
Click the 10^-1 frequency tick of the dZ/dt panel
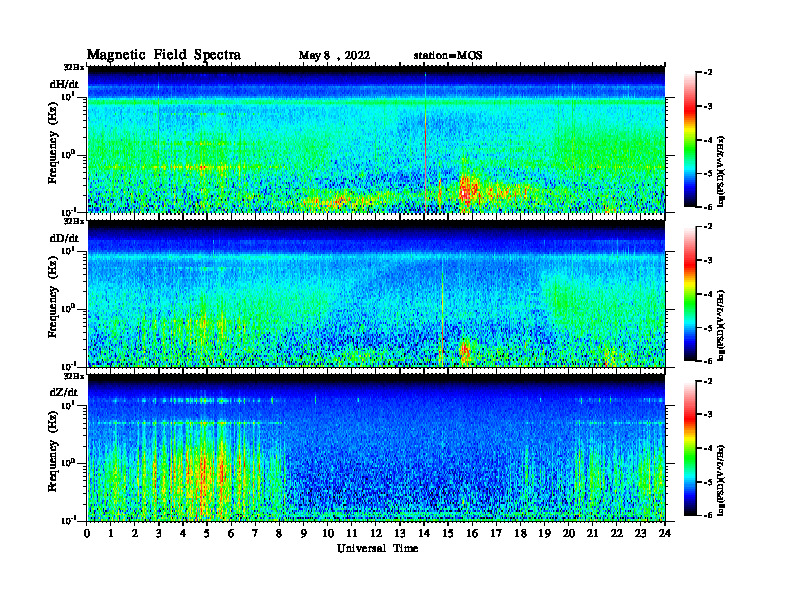[68, 520]
